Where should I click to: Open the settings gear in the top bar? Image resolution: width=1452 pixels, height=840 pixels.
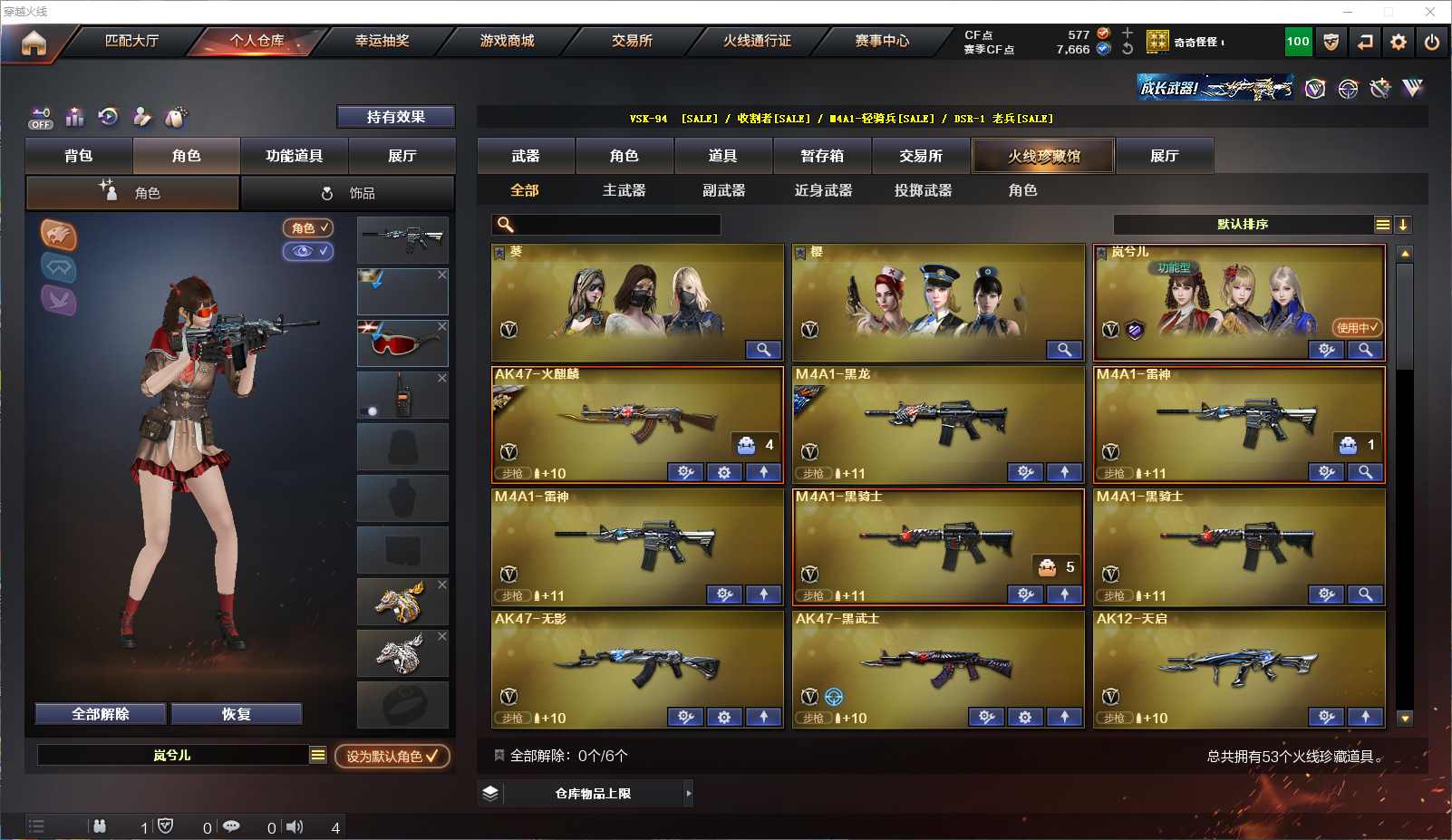1399,42
